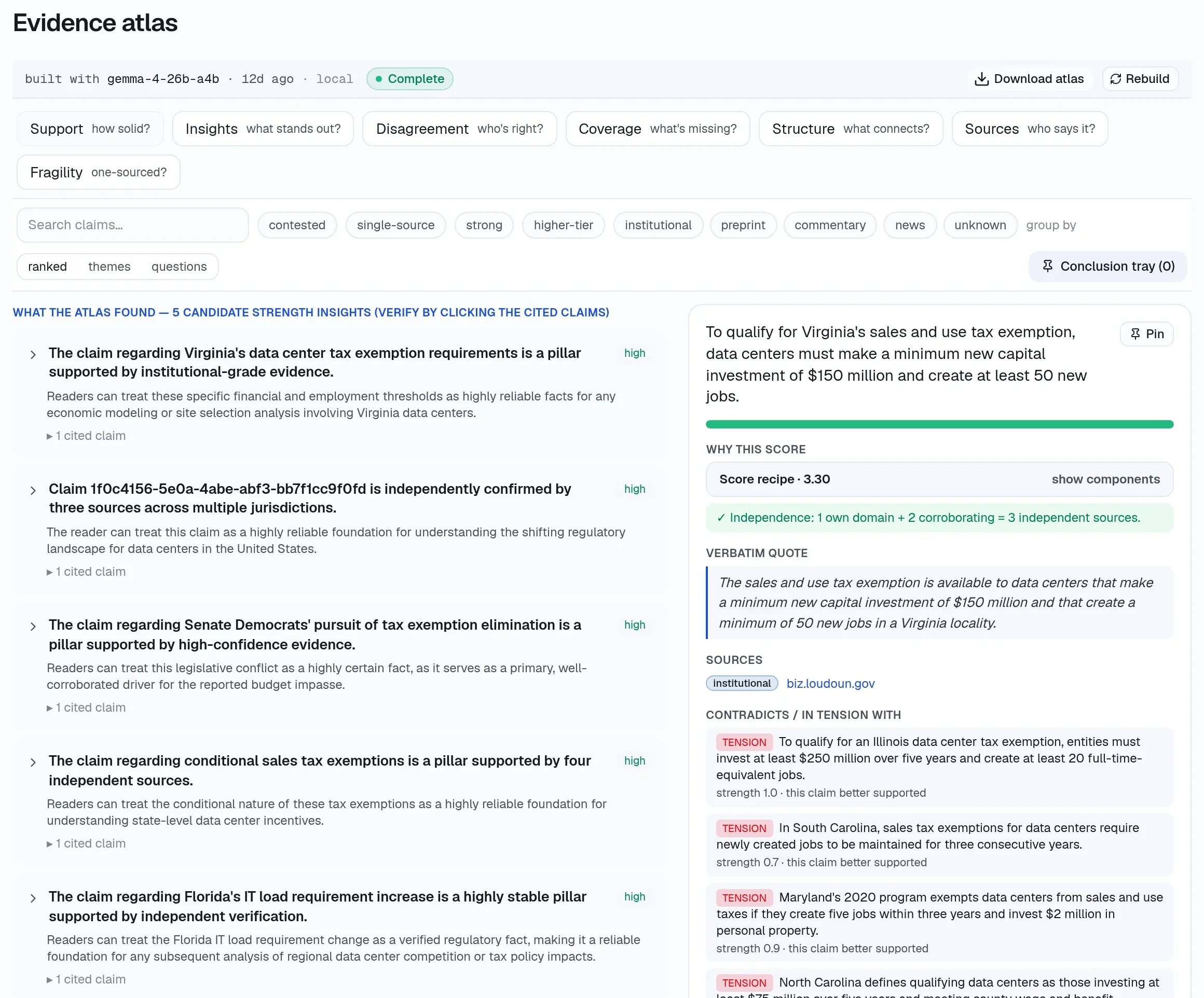Click show components in Score recipe
Viewport: 1204px width, 998px height.
pos(1105,479)
